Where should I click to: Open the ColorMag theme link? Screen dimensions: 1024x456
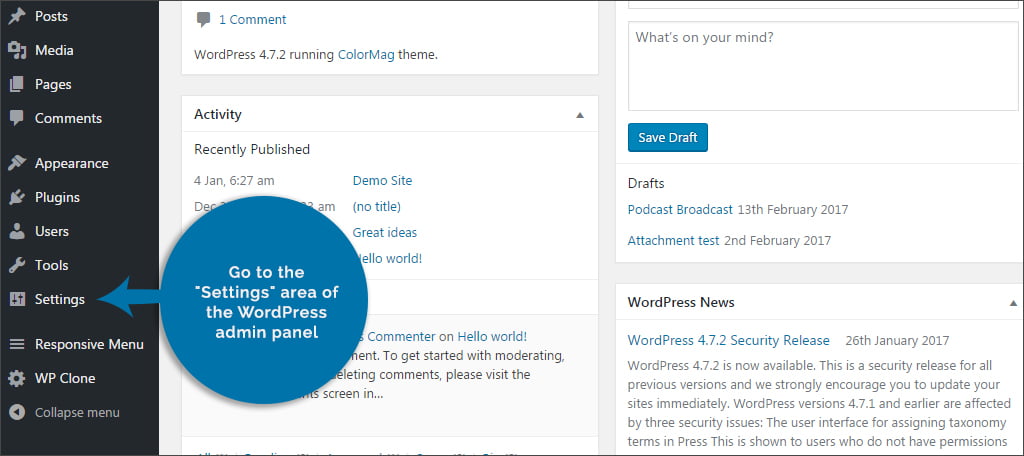click(x=366, y=55)
